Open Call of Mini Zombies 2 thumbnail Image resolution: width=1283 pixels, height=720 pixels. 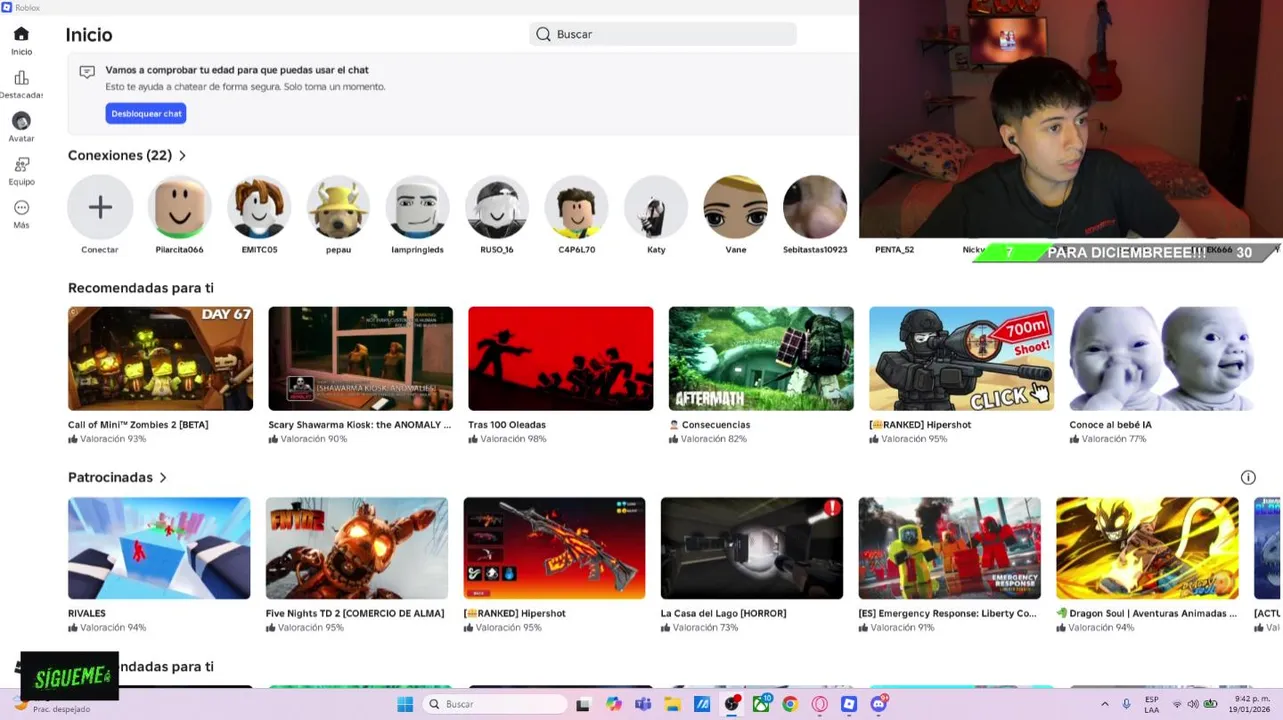pos(160,358)
